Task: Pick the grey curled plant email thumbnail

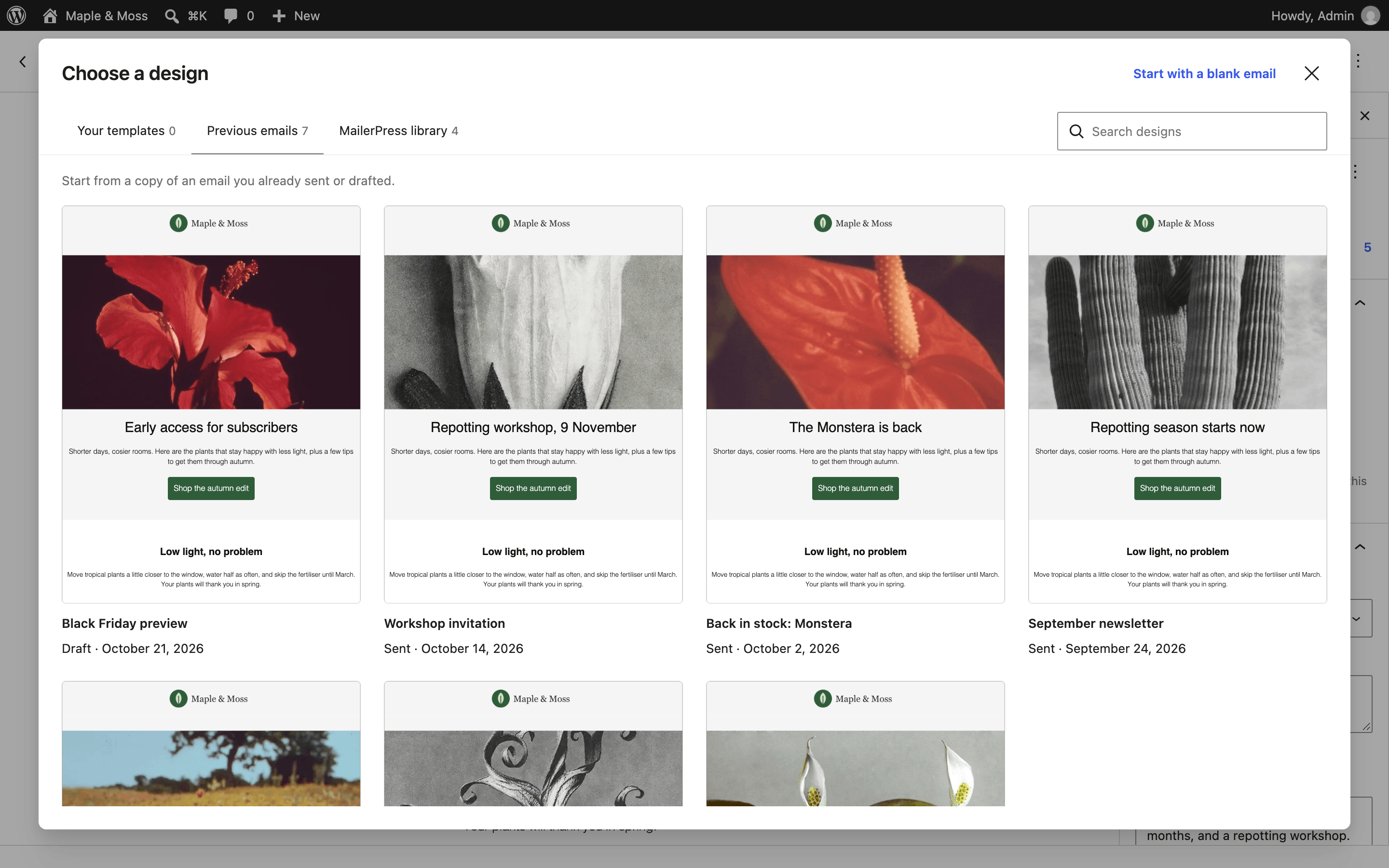Action: (x=533, y=744)
